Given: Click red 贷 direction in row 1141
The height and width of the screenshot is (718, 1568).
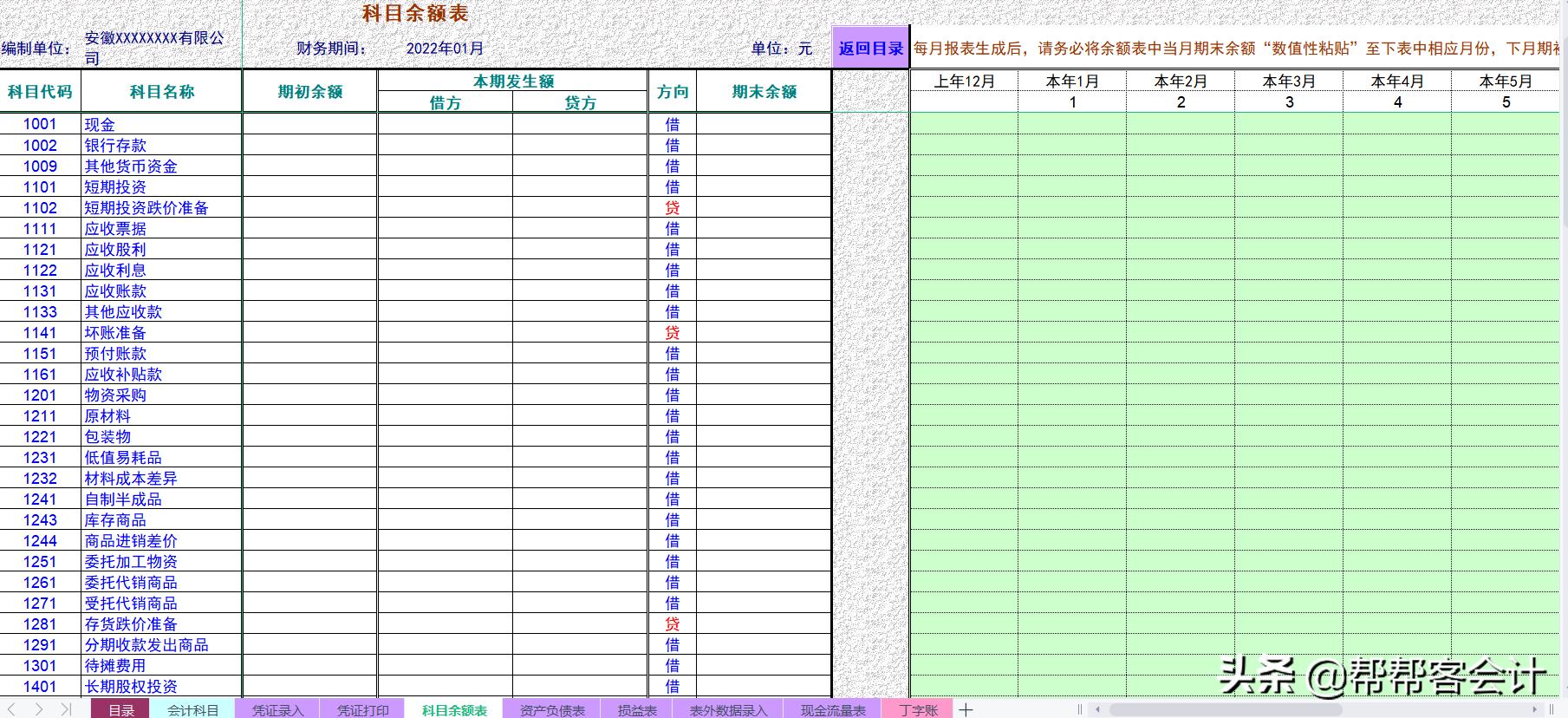Looking at the screenshot, I should (x=673, y=332).
